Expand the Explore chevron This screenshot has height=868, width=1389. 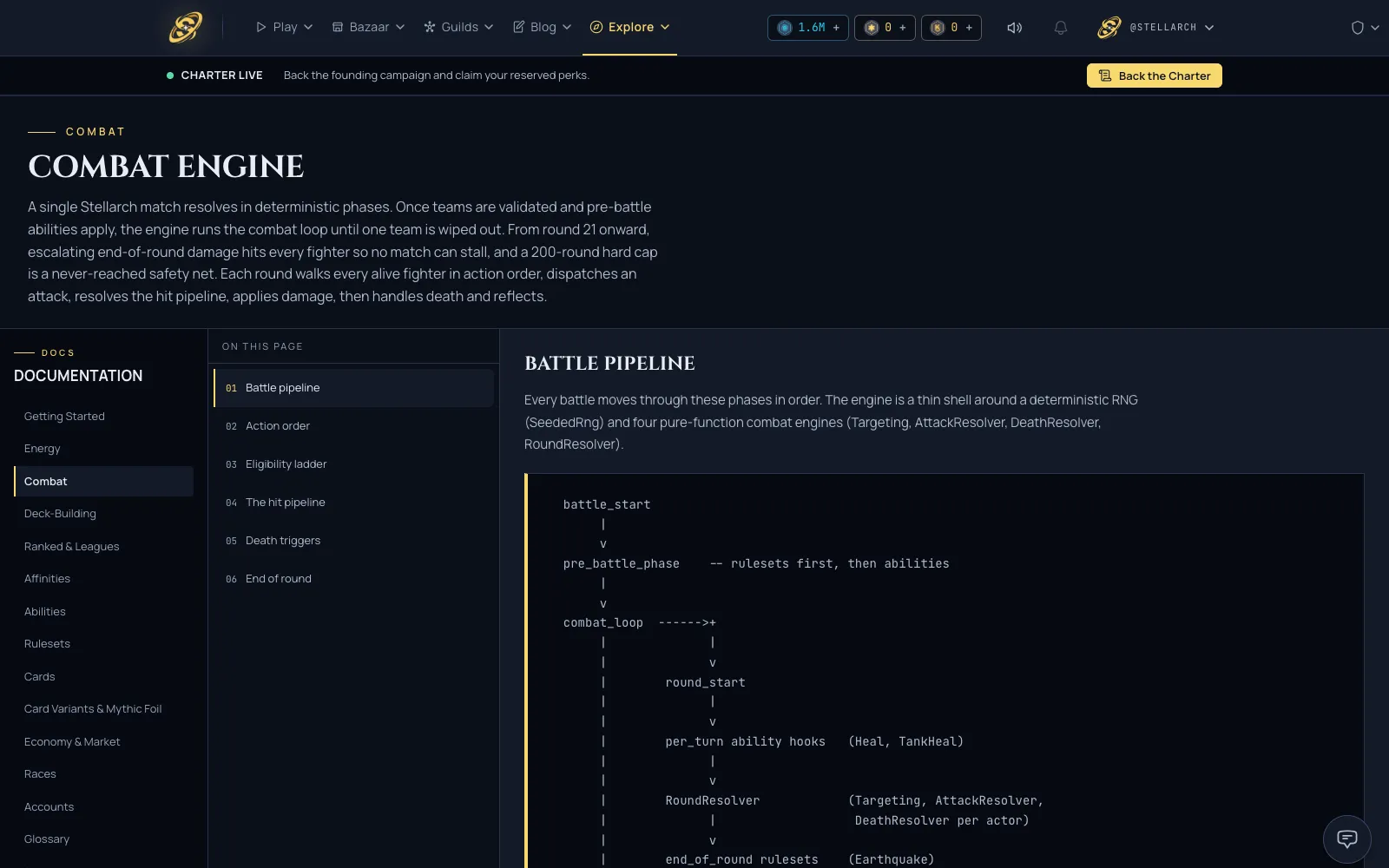tap(665, 27)
